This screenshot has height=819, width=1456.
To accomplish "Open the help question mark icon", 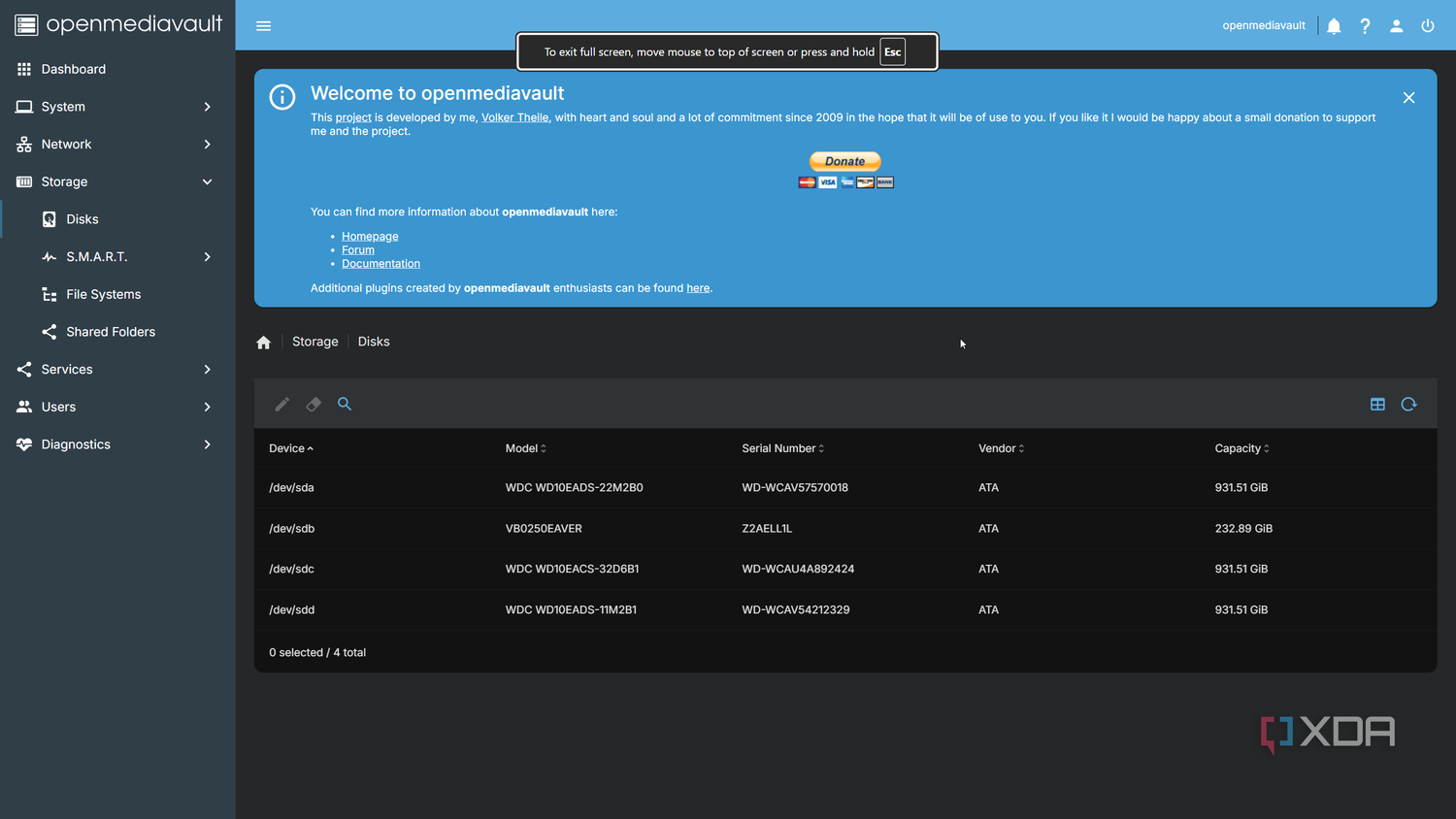I will point(1365,26).
